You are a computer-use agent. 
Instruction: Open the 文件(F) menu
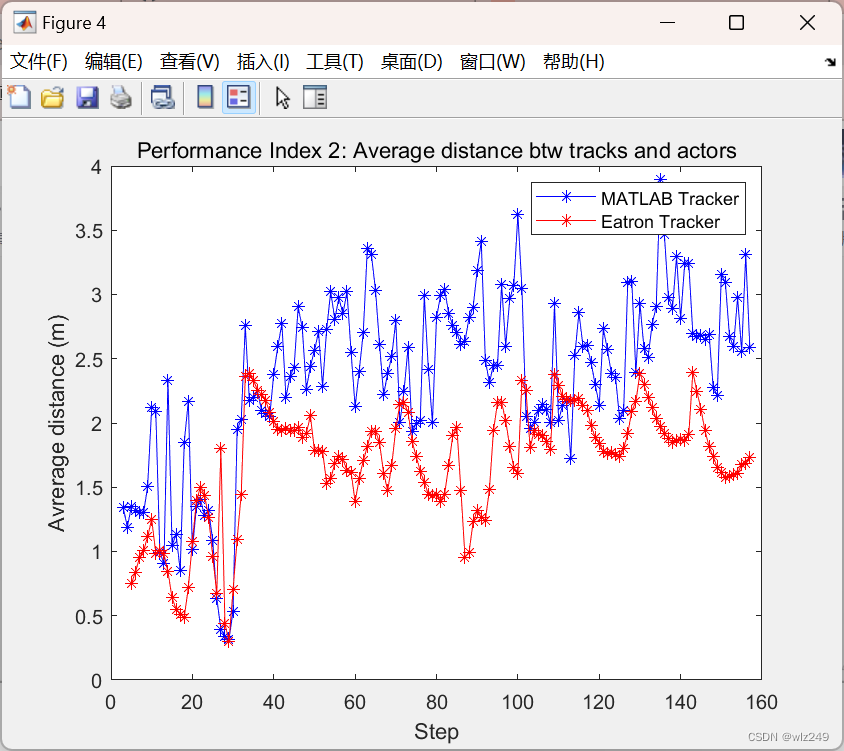pyautogui.click(x=39, y=61)
